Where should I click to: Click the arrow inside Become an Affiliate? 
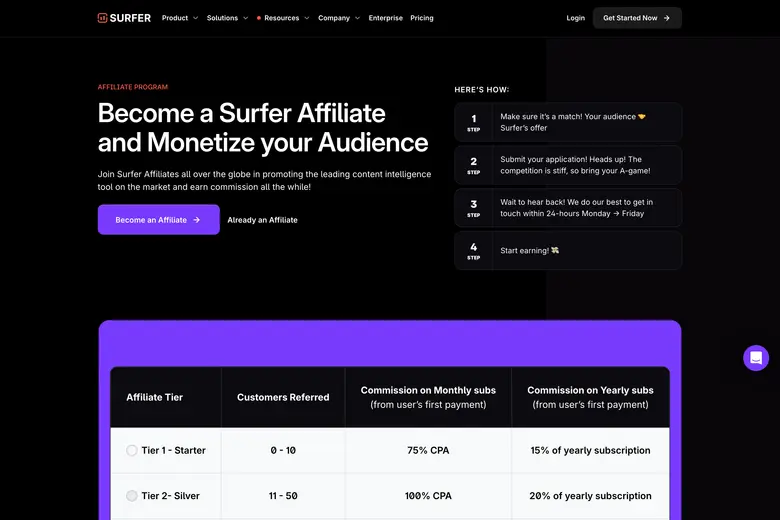tap(196, 220)
